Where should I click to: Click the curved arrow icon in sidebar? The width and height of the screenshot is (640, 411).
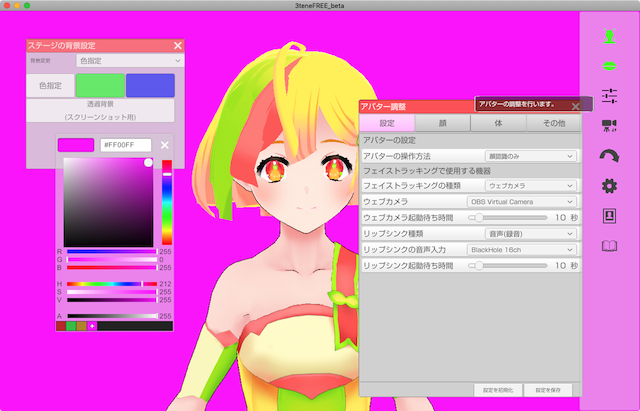609,156
